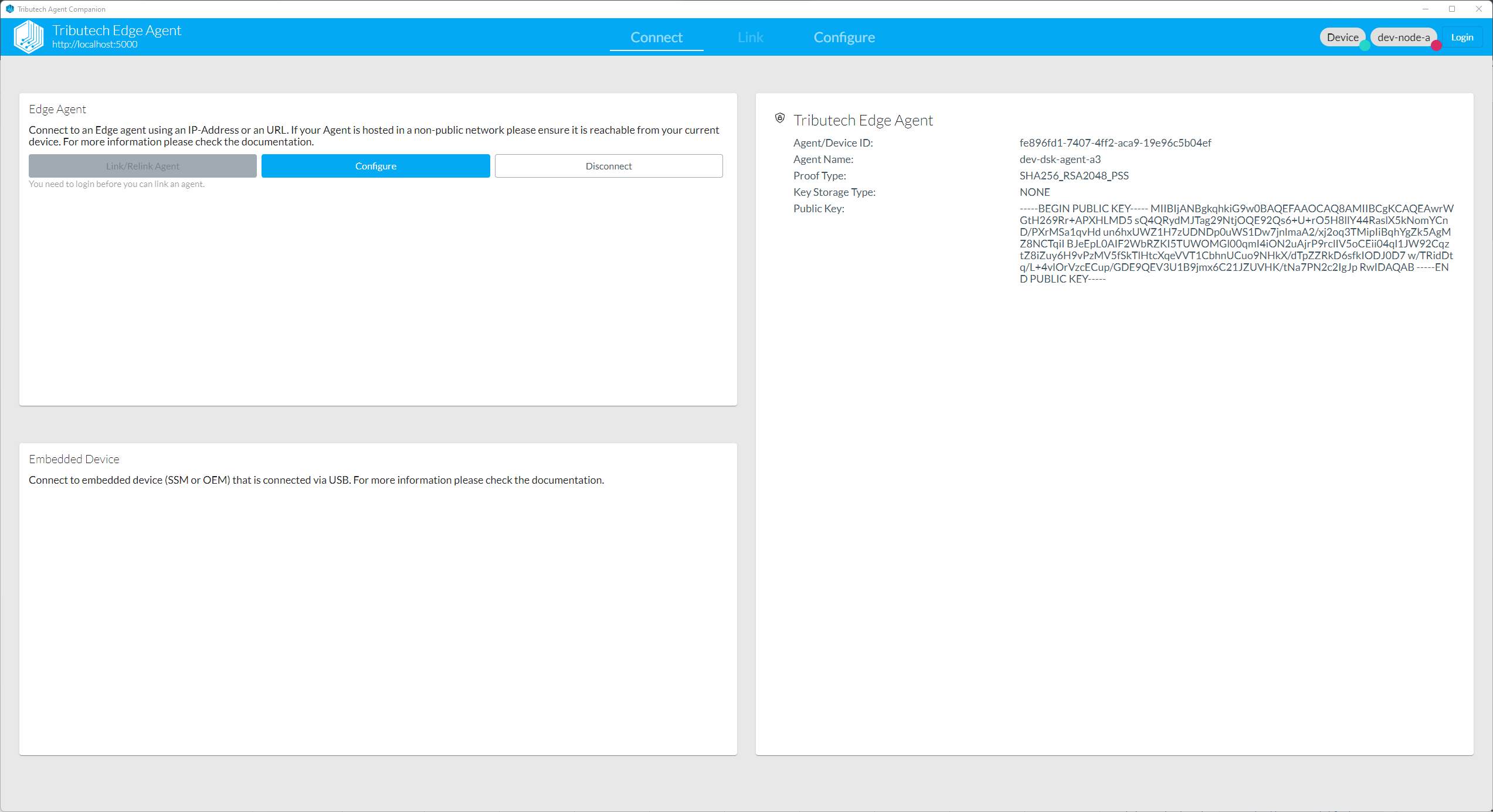The height and width of the screenshot is (812, 1493).
Task: Click the red status dot on dev-node-a chip
Action: coord(1436,45)
